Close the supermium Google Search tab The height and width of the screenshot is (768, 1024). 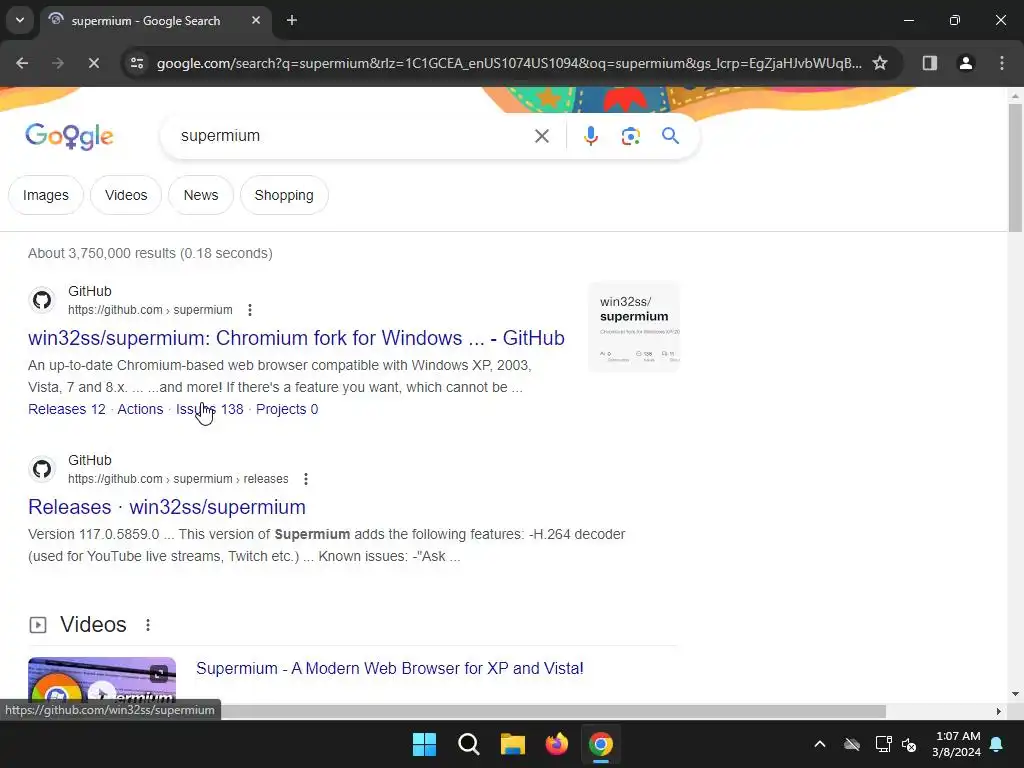click(256, 20)
